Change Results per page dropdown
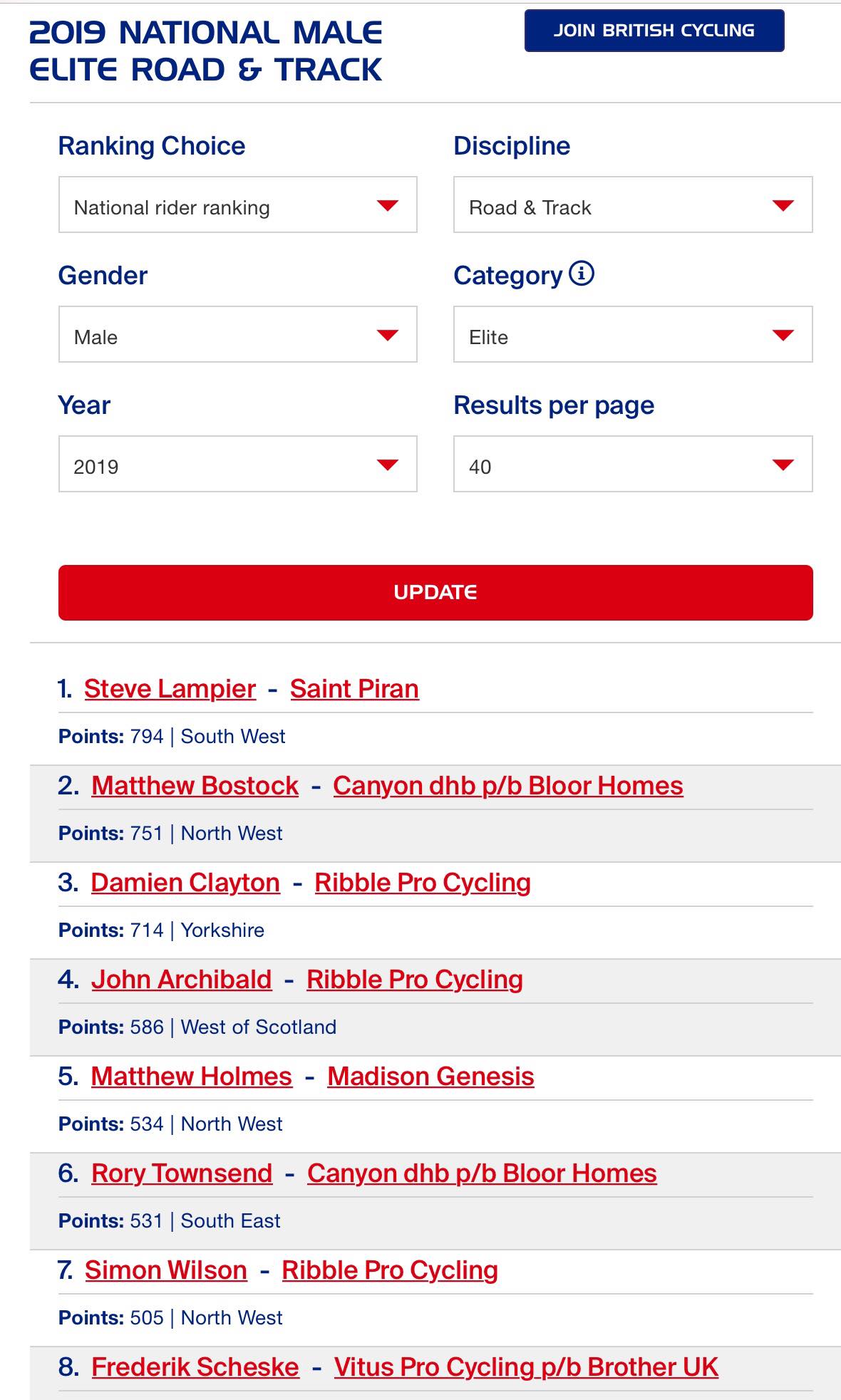This screenshot has height=1400, width=841. (x=633, y=464)
